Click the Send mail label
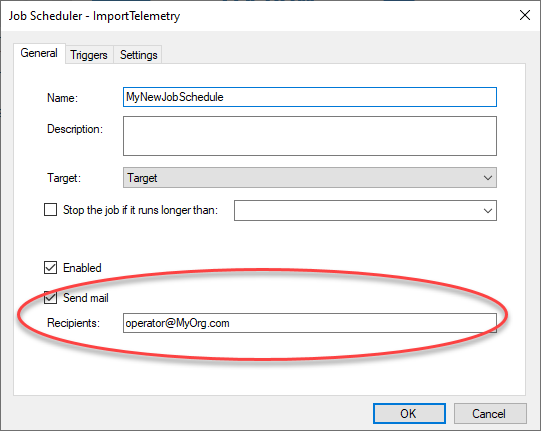The width and height of the screenshot is (541, 431). pos(86,298)
